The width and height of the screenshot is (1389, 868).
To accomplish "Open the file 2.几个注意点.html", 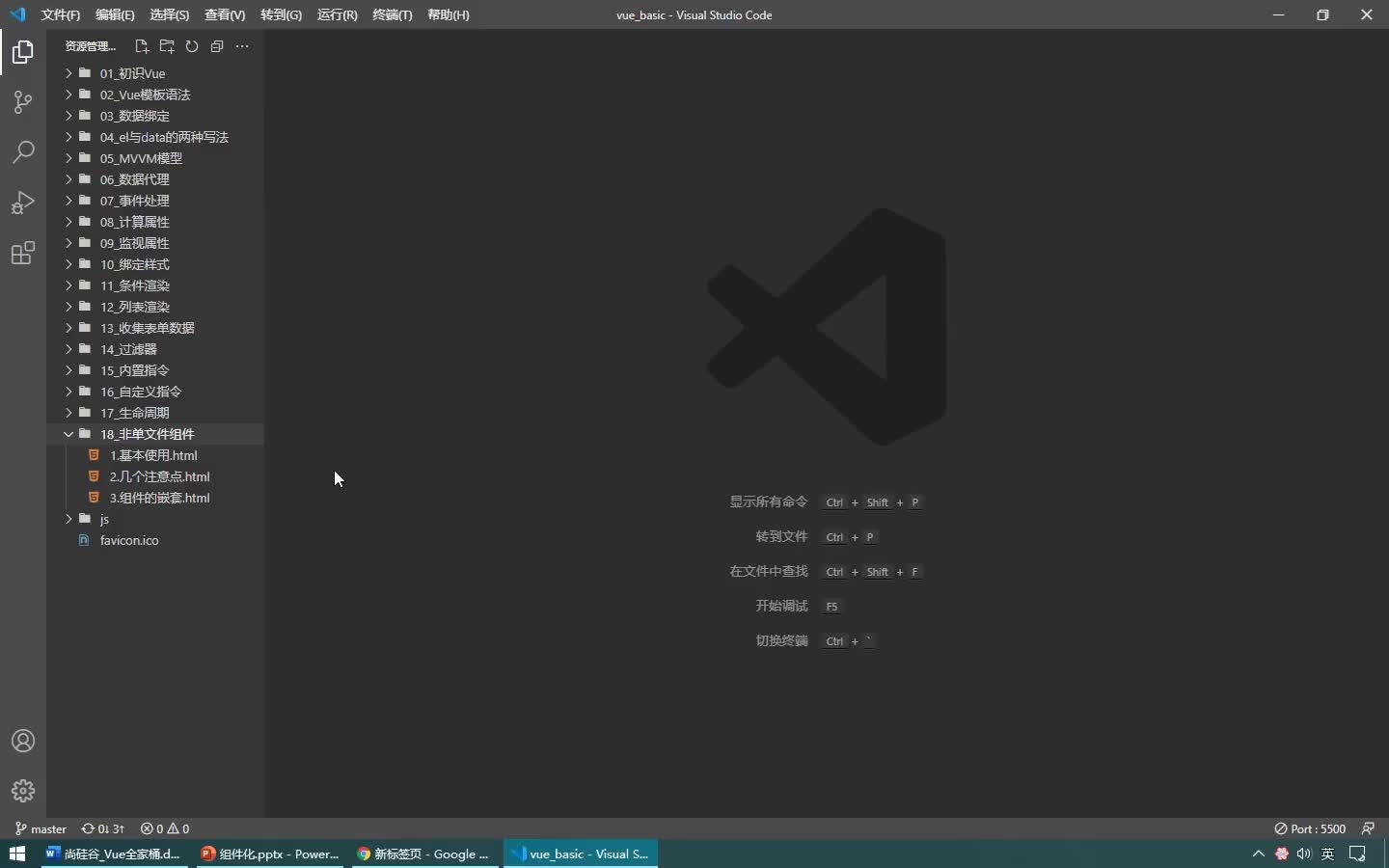I will point(155,476).
